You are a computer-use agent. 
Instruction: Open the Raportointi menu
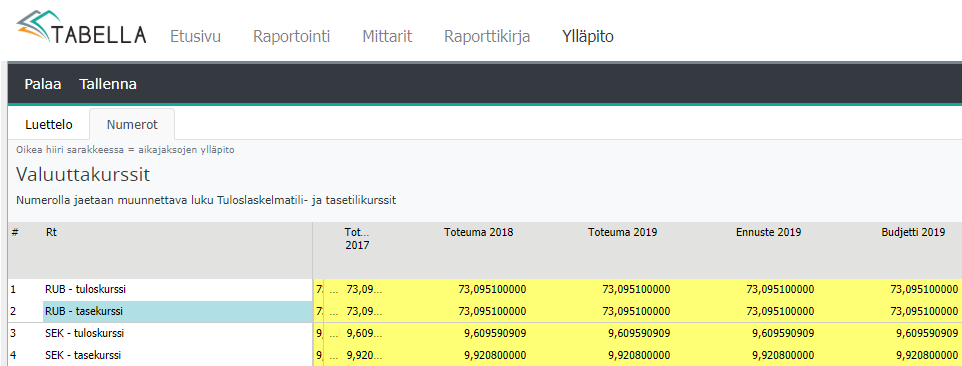click(x=291, y=36)
